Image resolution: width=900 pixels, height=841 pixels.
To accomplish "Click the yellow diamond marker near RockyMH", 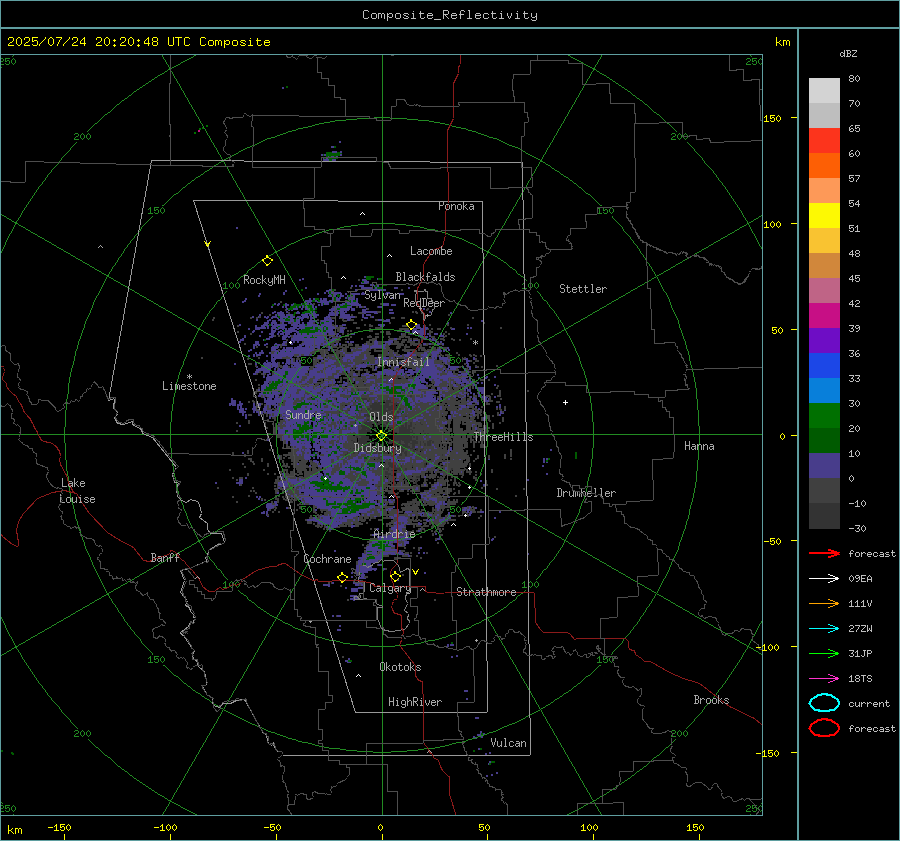I will click(267, 261).
